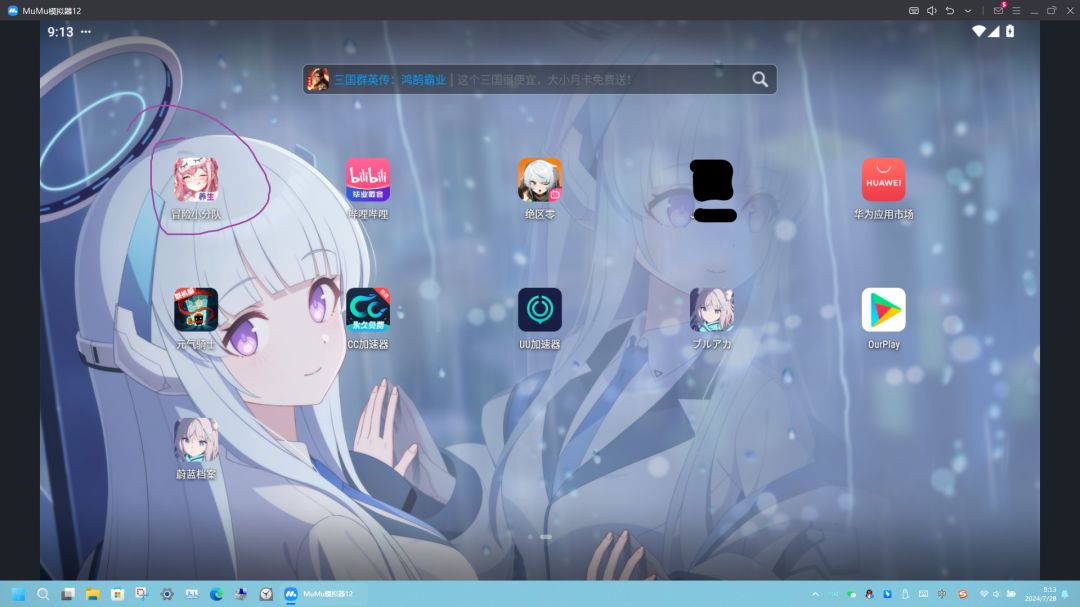
Task: Open the taskbar clock and date
Action: click(x=1040, y=594)
